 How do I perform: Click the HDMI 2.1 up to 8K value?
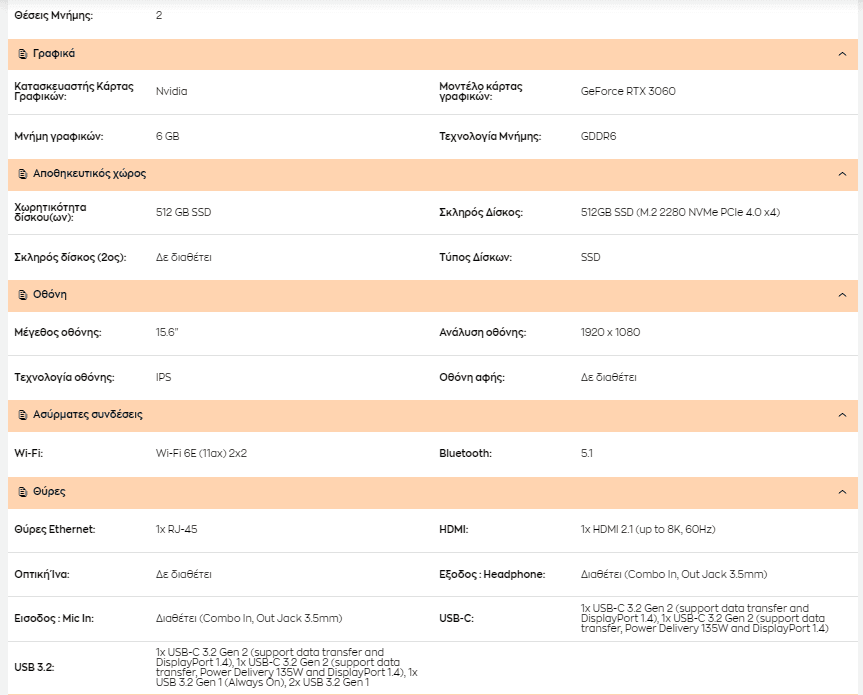[648, 529]
